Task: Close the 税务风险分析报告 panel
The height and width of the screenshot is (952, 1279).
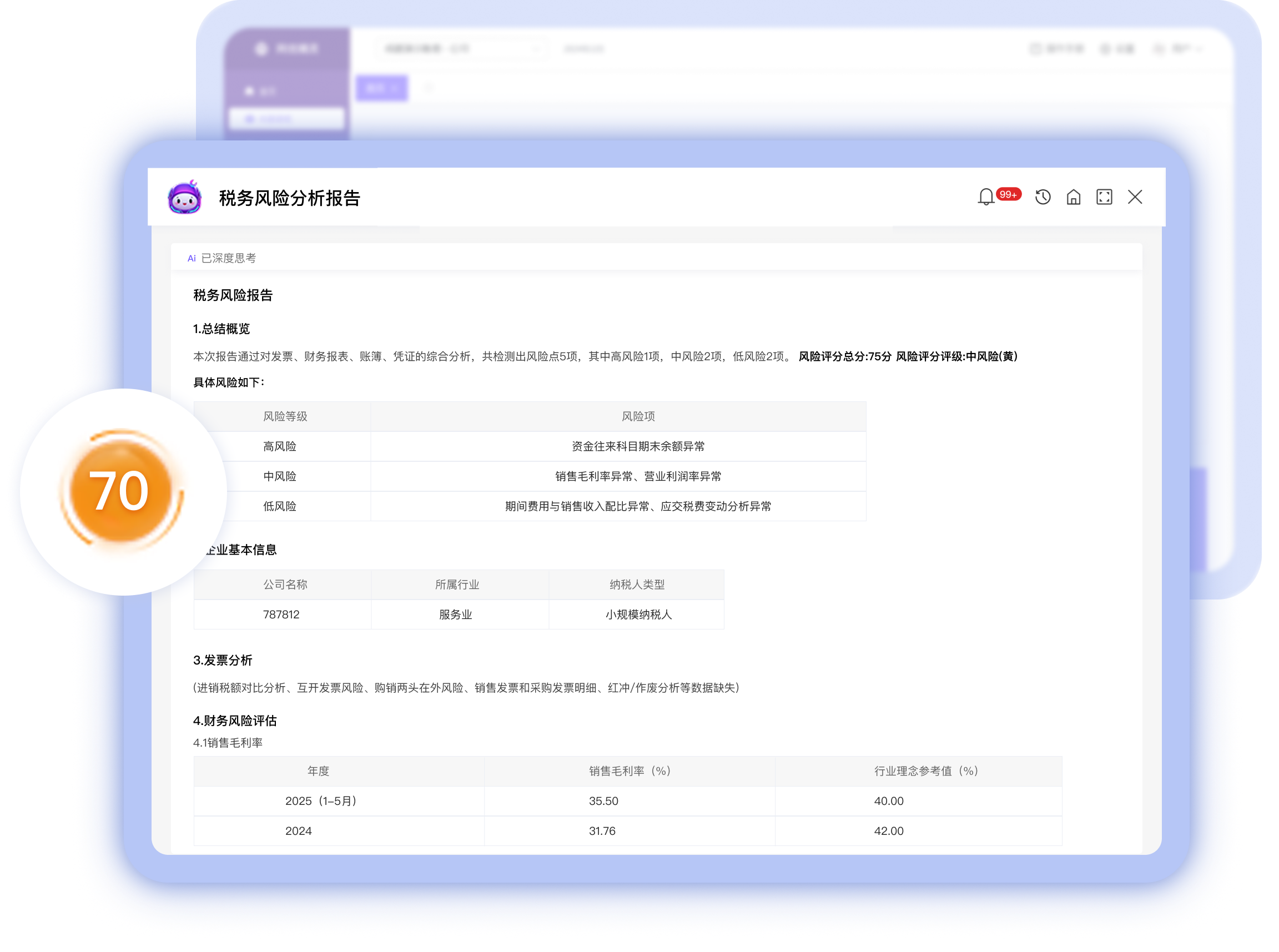Action: coord(1135,197)
